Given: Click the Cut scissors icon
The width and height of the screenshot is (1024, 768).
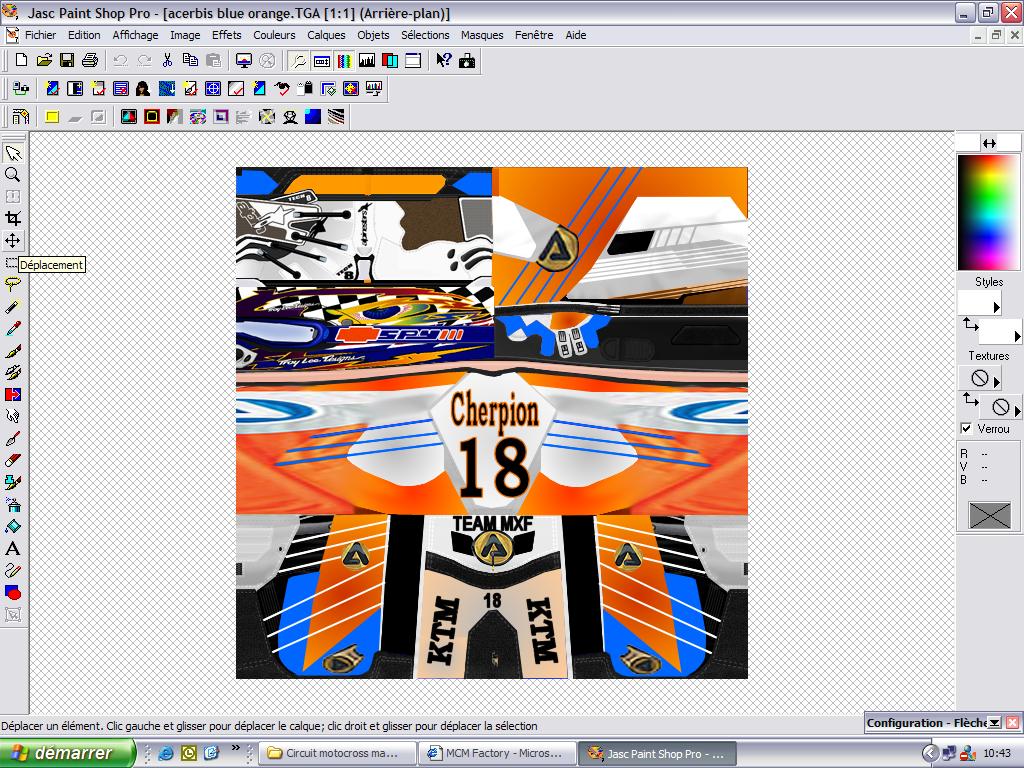Looking at the screenshot, I should point(168,61).
